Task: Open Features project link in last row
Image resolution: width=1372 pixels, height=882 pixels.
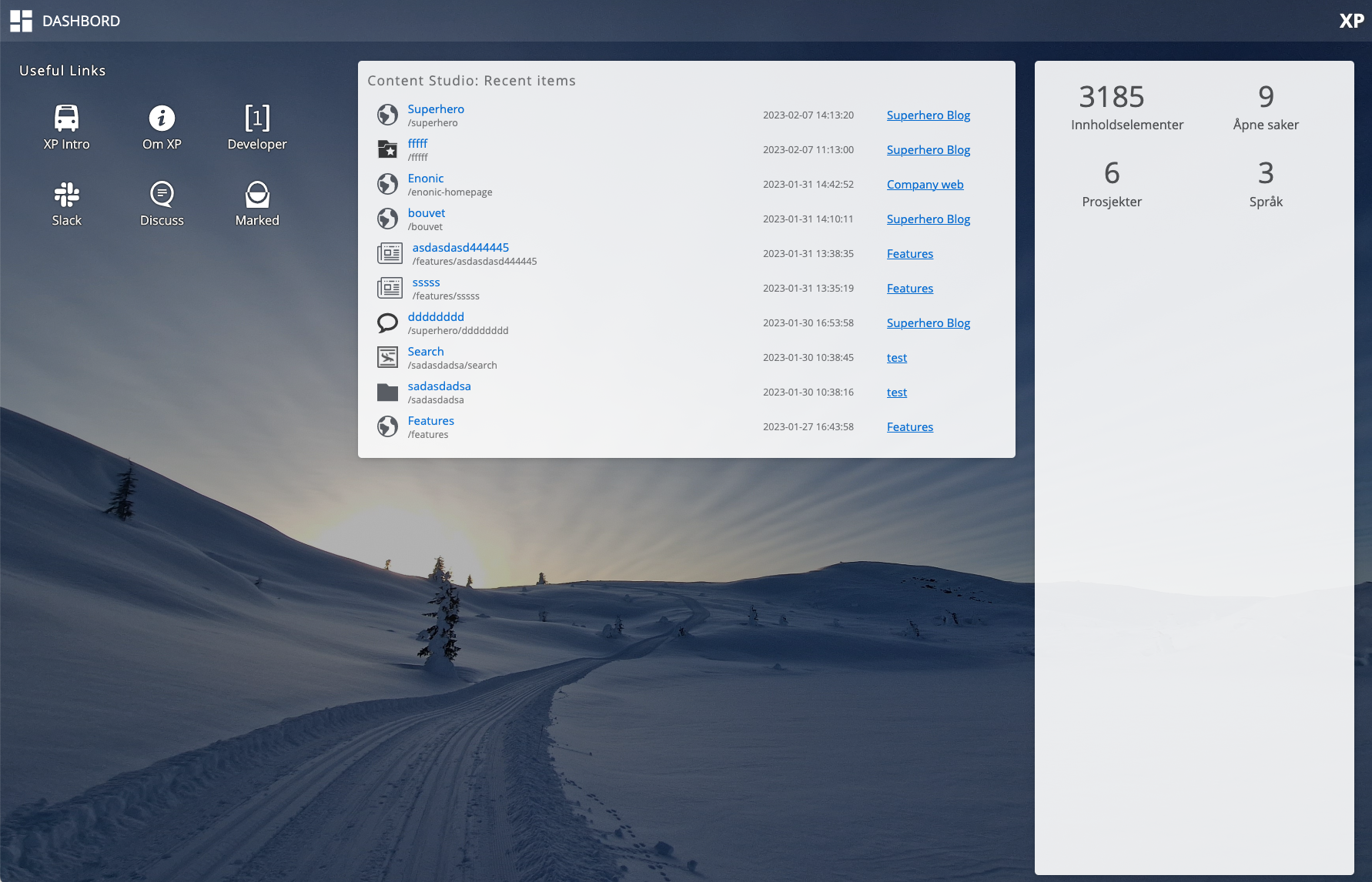Action: [x=909, y=426]
